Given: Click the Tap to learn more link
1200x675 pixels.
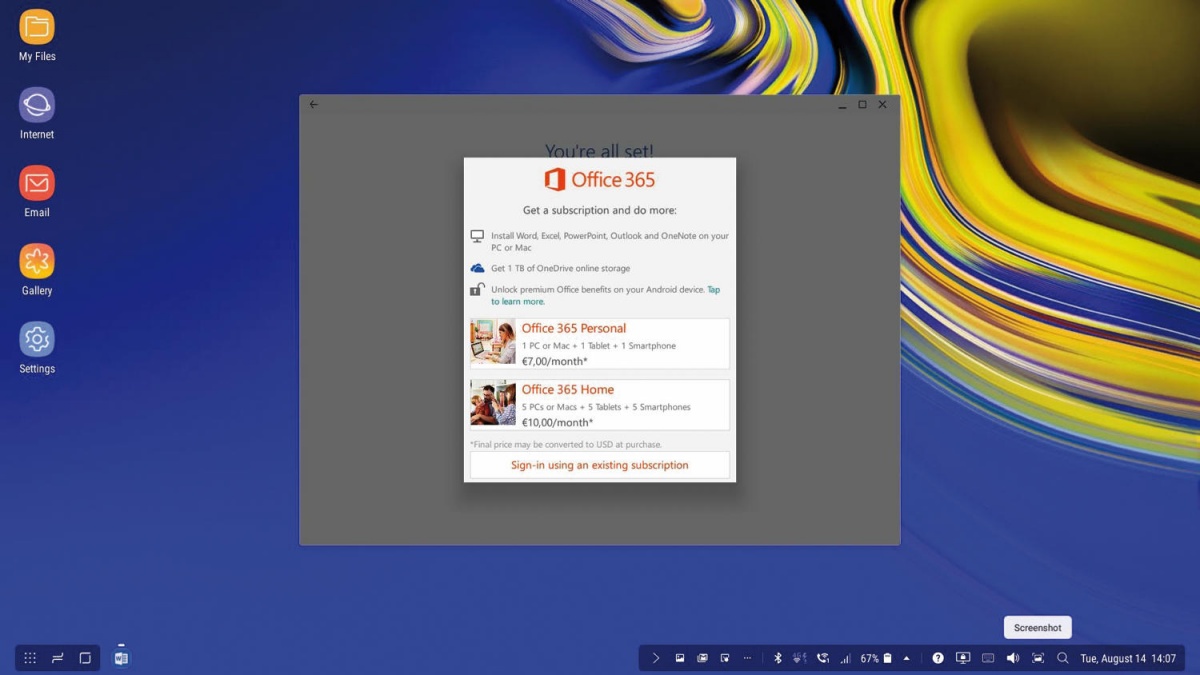Looking at the screenshot, I should [x=605, y=295].
